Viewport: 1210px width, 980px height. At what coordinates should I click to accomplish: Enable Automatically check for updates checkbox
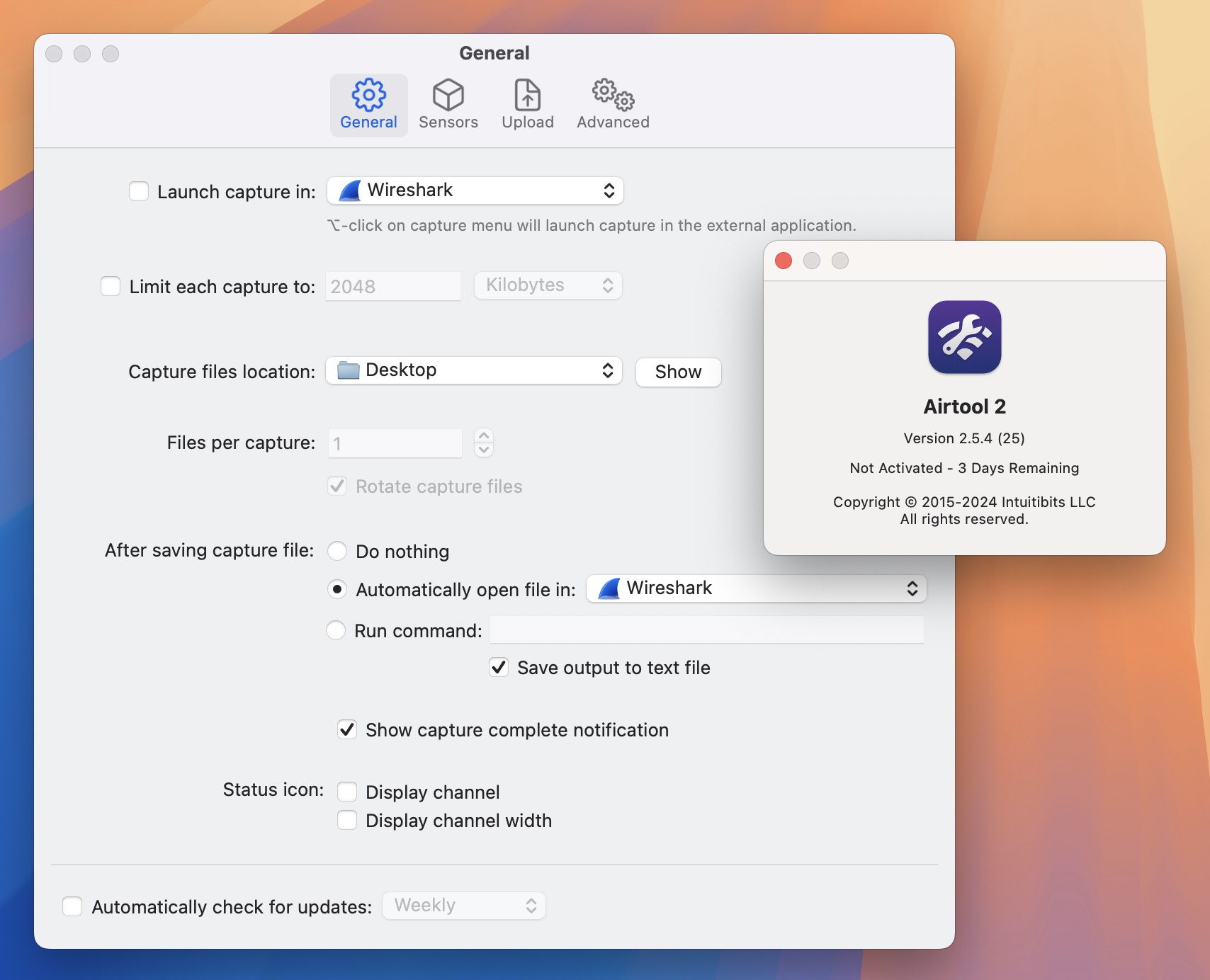[x=72, y=906]
